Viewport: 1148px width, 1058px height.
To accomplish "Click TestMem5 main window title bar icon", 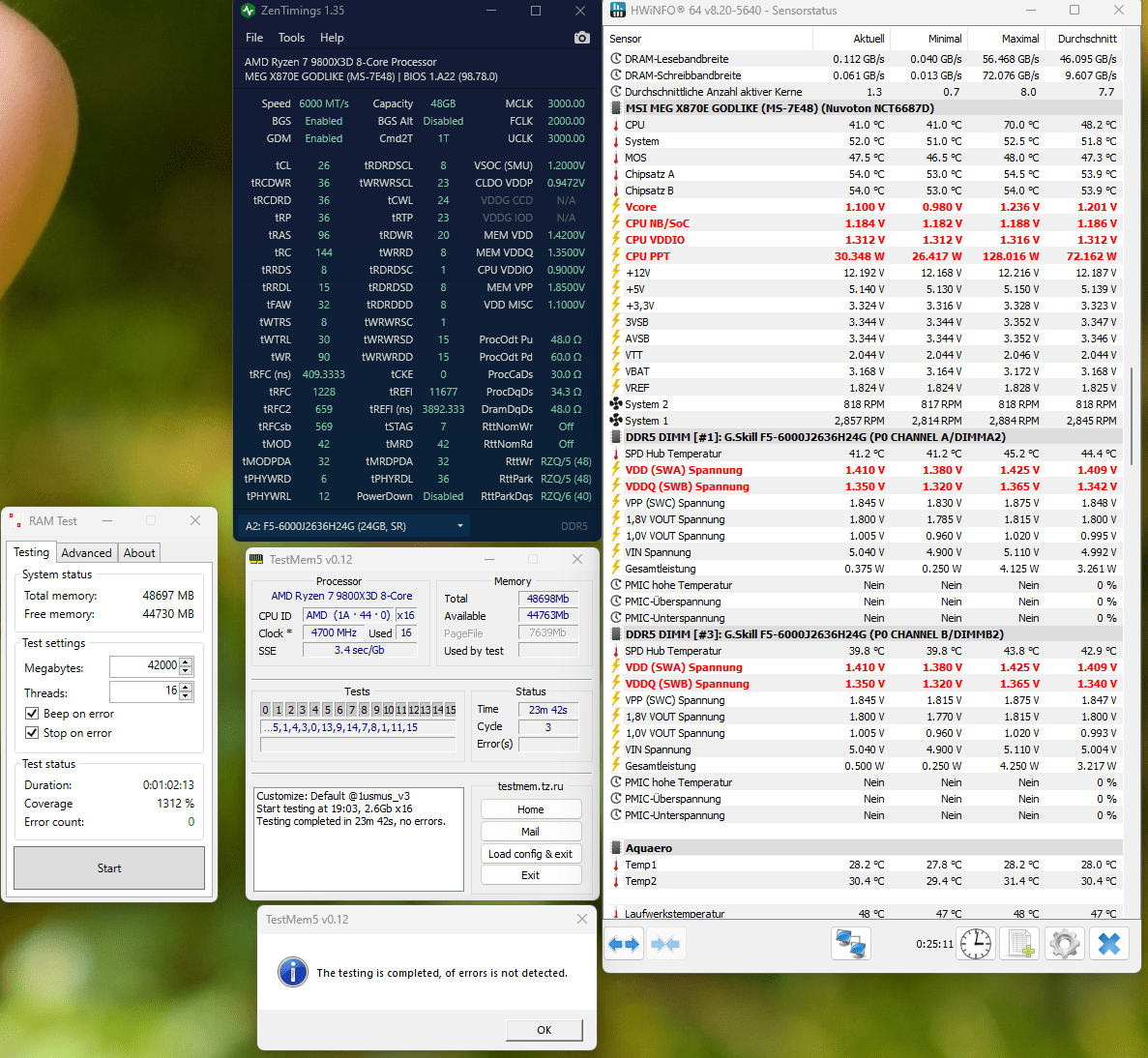I will click(x=256, y=559).
